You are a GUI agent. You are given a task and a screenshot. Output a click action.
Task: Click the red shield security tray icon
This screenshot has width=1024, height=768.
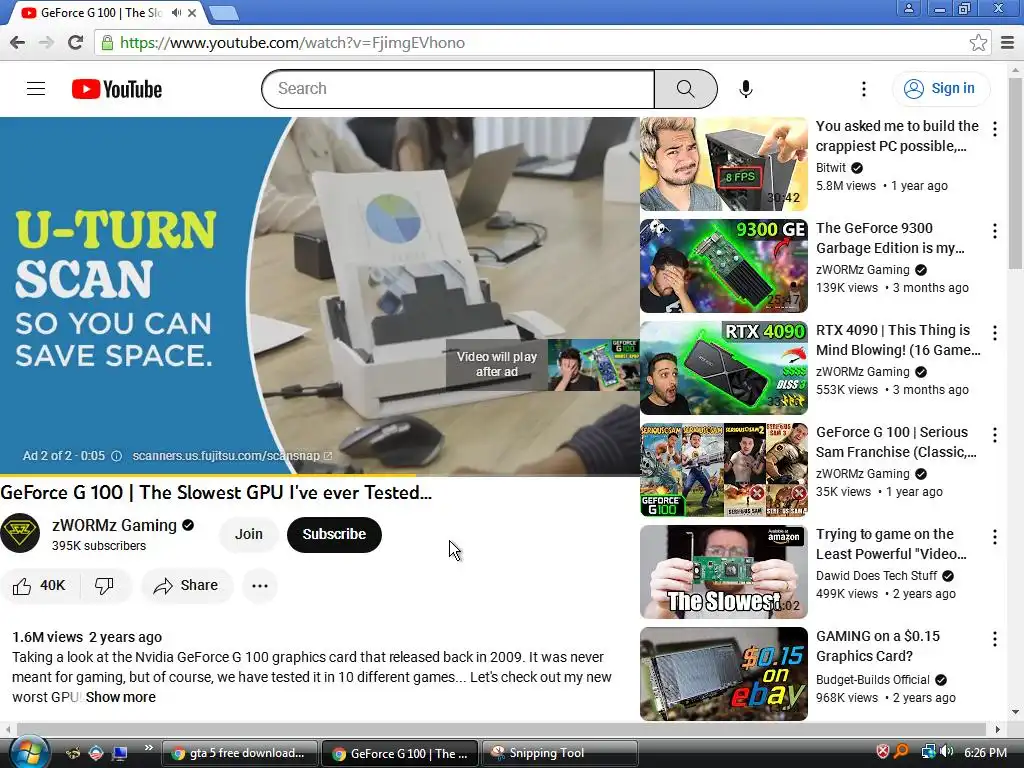(x=882, y=752)
